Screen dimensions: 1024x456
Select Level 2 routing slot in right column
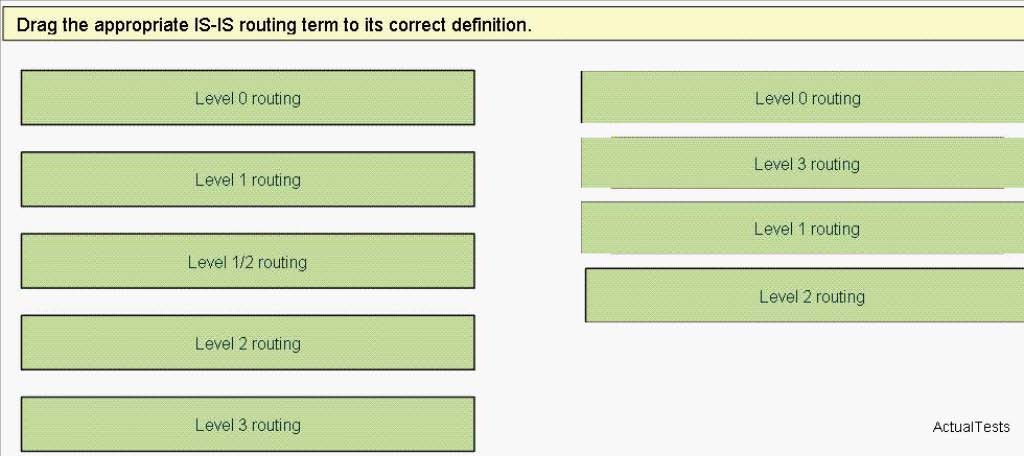[805, 295]
